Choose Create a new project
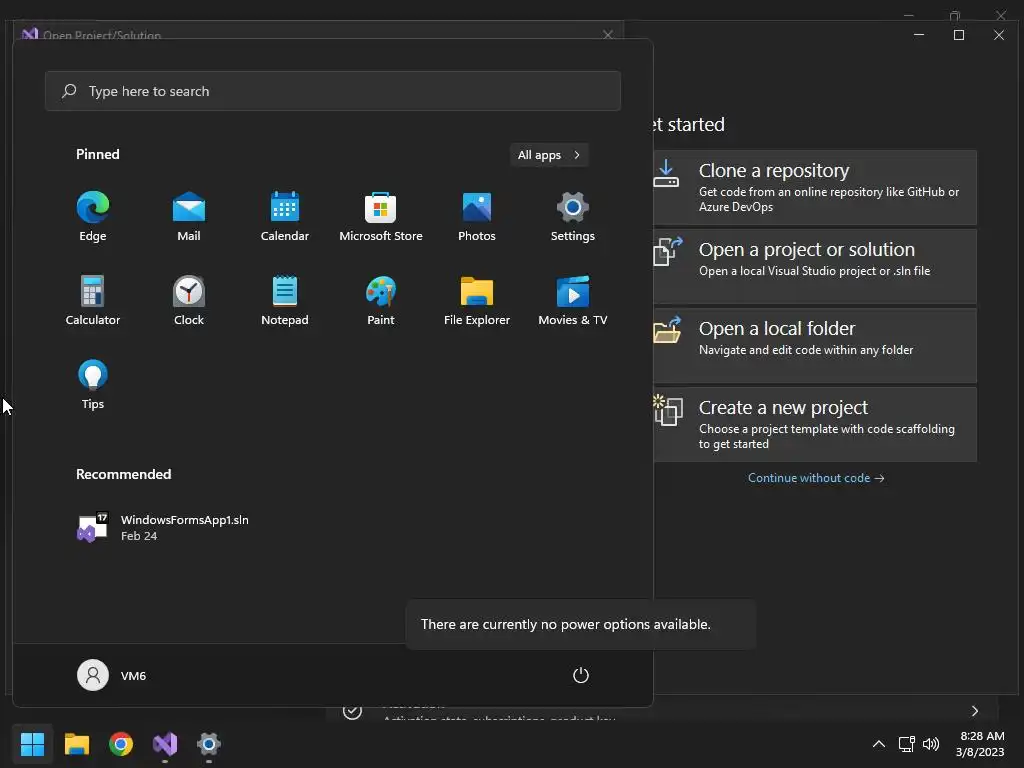 (x=815, y=424)
